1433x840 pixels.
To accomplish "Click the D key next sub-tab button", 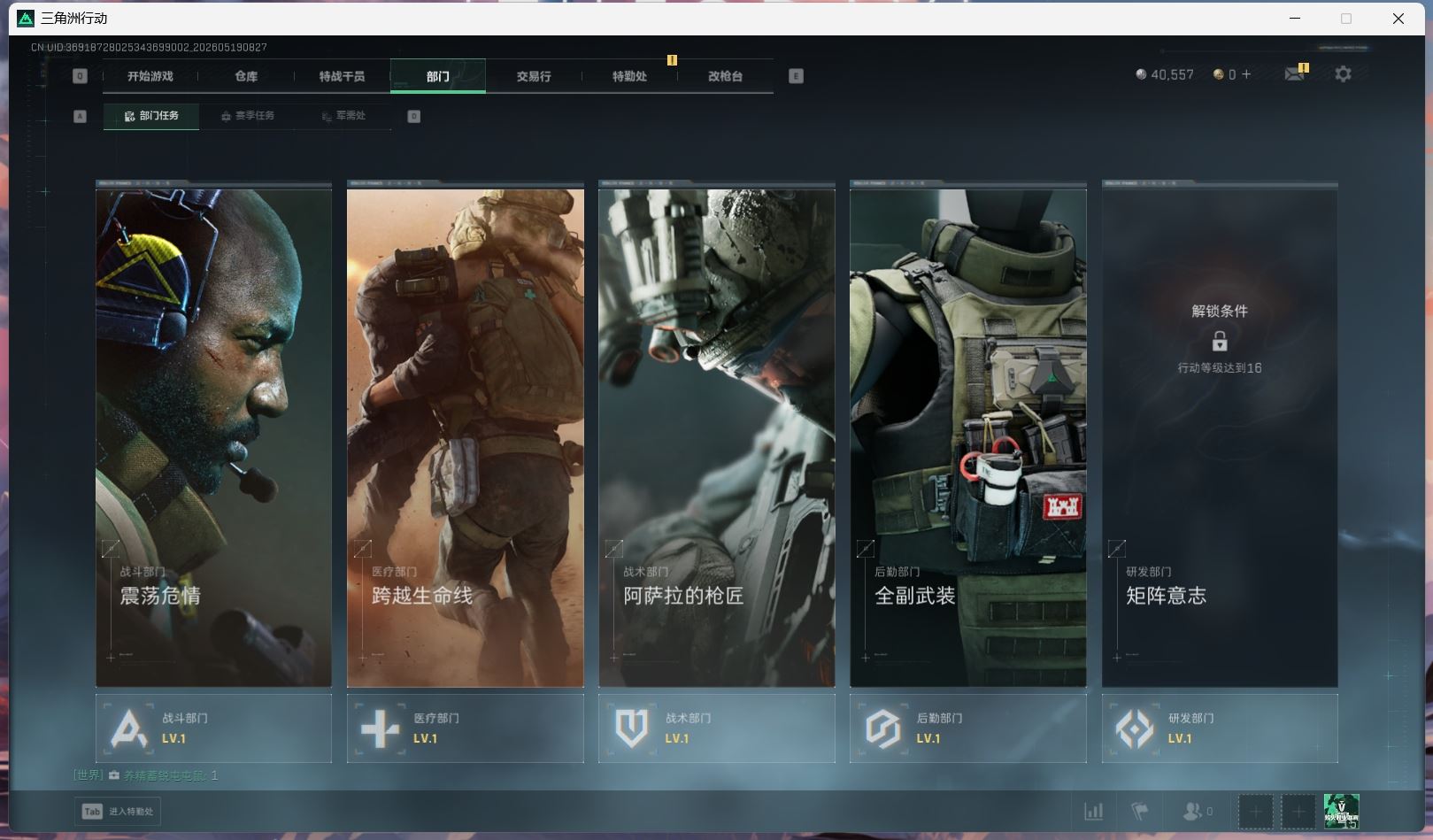I will click(413, 116).
